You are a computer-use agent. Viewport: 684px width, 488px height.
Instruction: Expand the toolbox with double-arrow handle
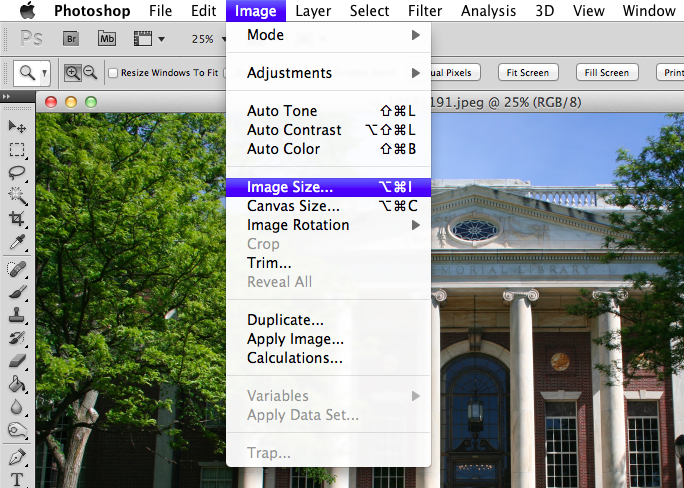point(8,96)
